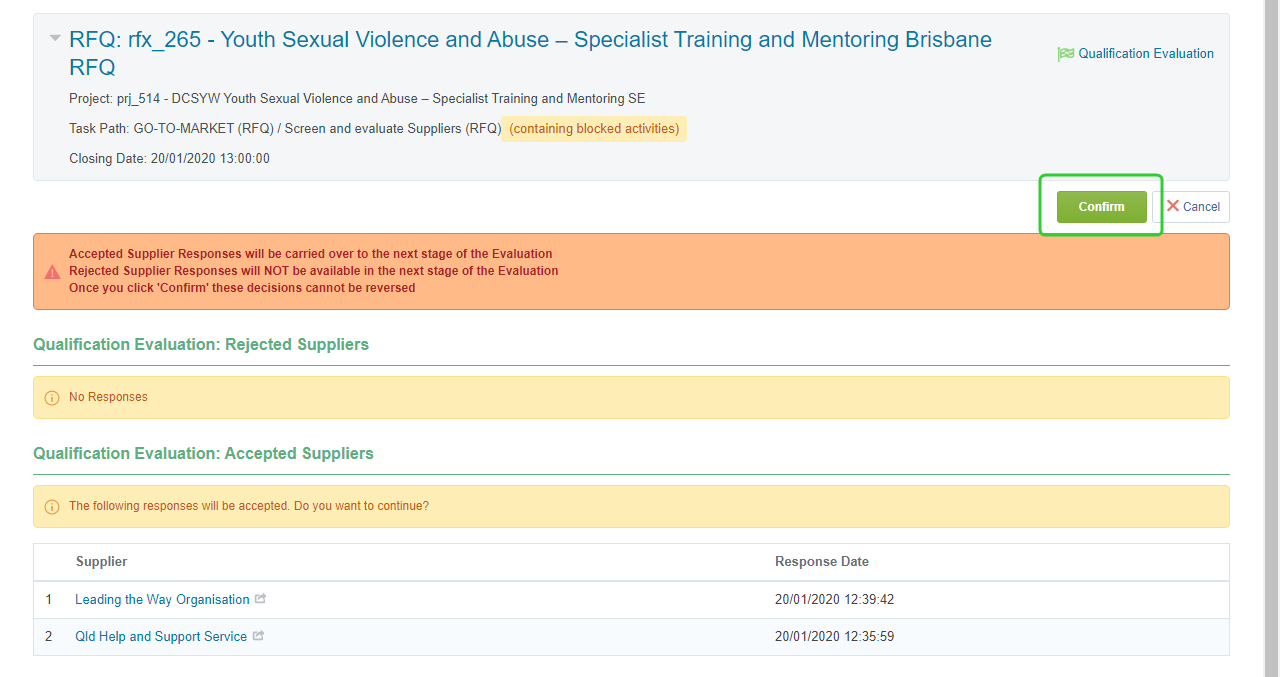Click the 'containing blocked activities' badge
The image size is (1280, 677).
click(x=594, y=129)
